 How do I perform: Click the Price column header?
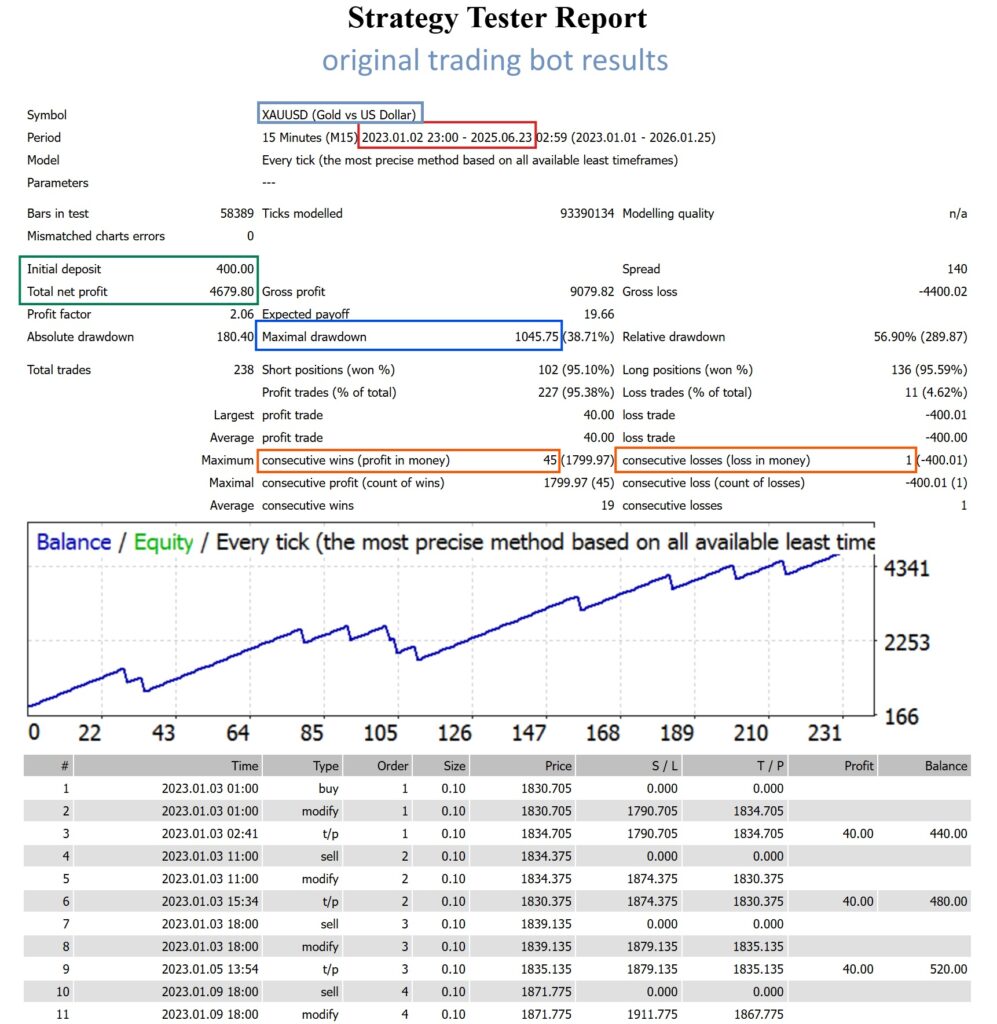click(x=558, y=766)
